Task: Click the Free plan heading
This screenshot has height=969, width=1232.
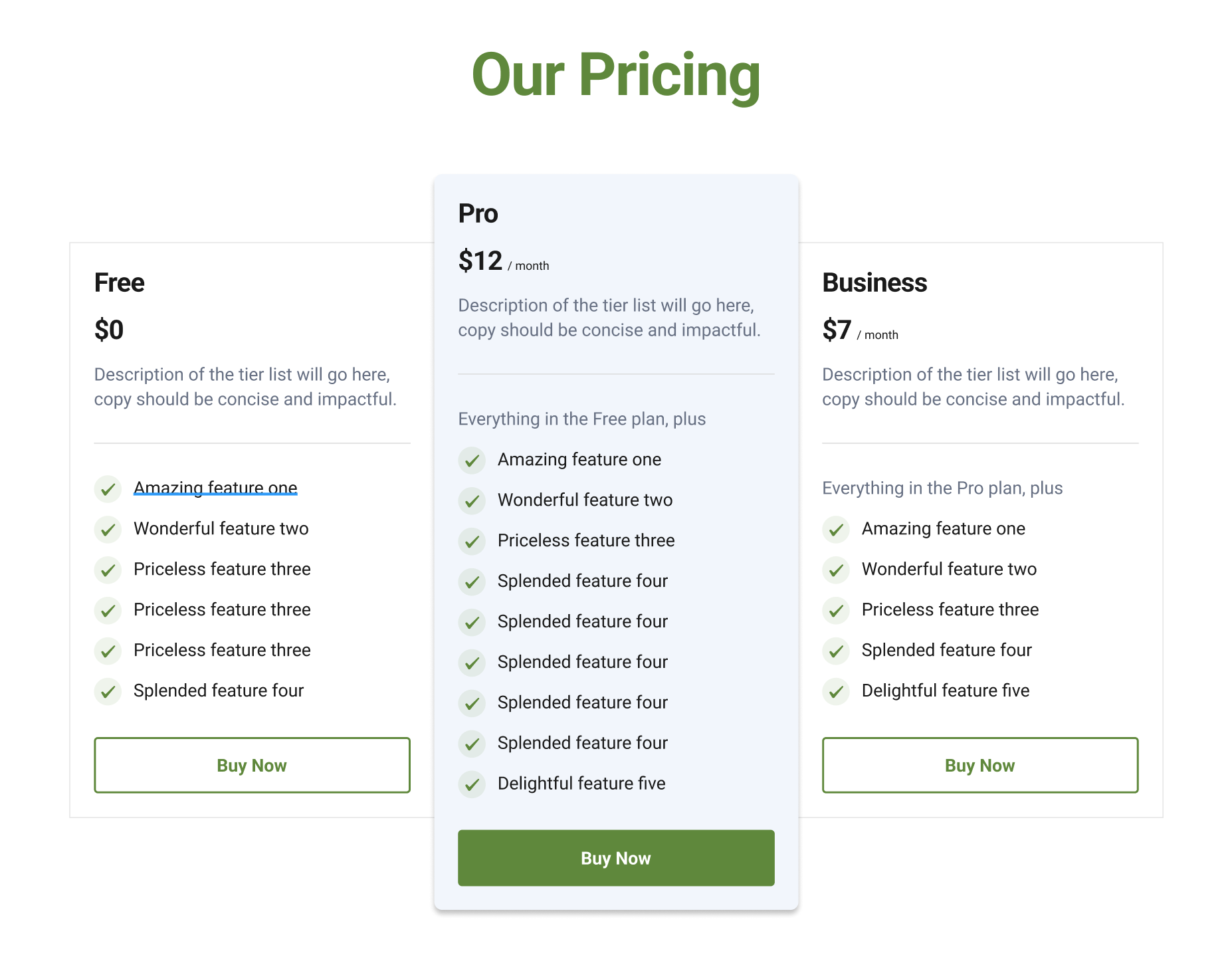Action: (x=120, y=283)
